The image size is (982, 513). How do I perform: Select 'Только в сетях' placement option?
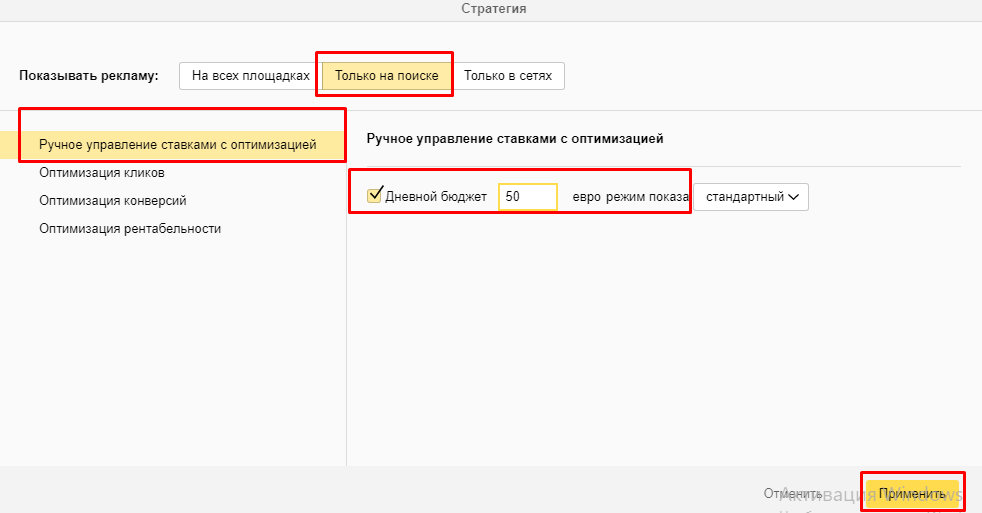coord(508,76)
